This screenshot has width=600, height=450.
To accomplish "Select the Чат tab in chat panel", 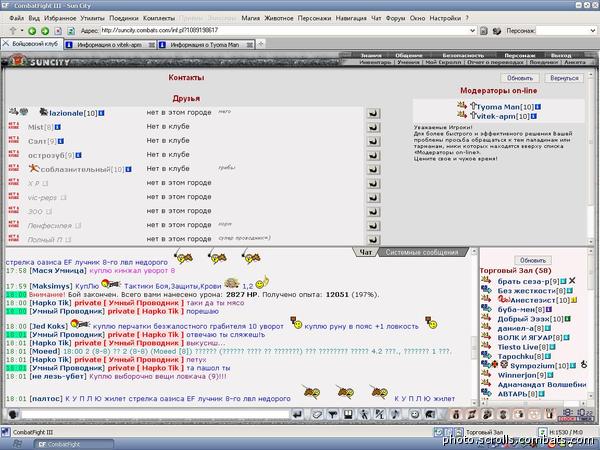I will pyautogui.click(x=366, y=252).
